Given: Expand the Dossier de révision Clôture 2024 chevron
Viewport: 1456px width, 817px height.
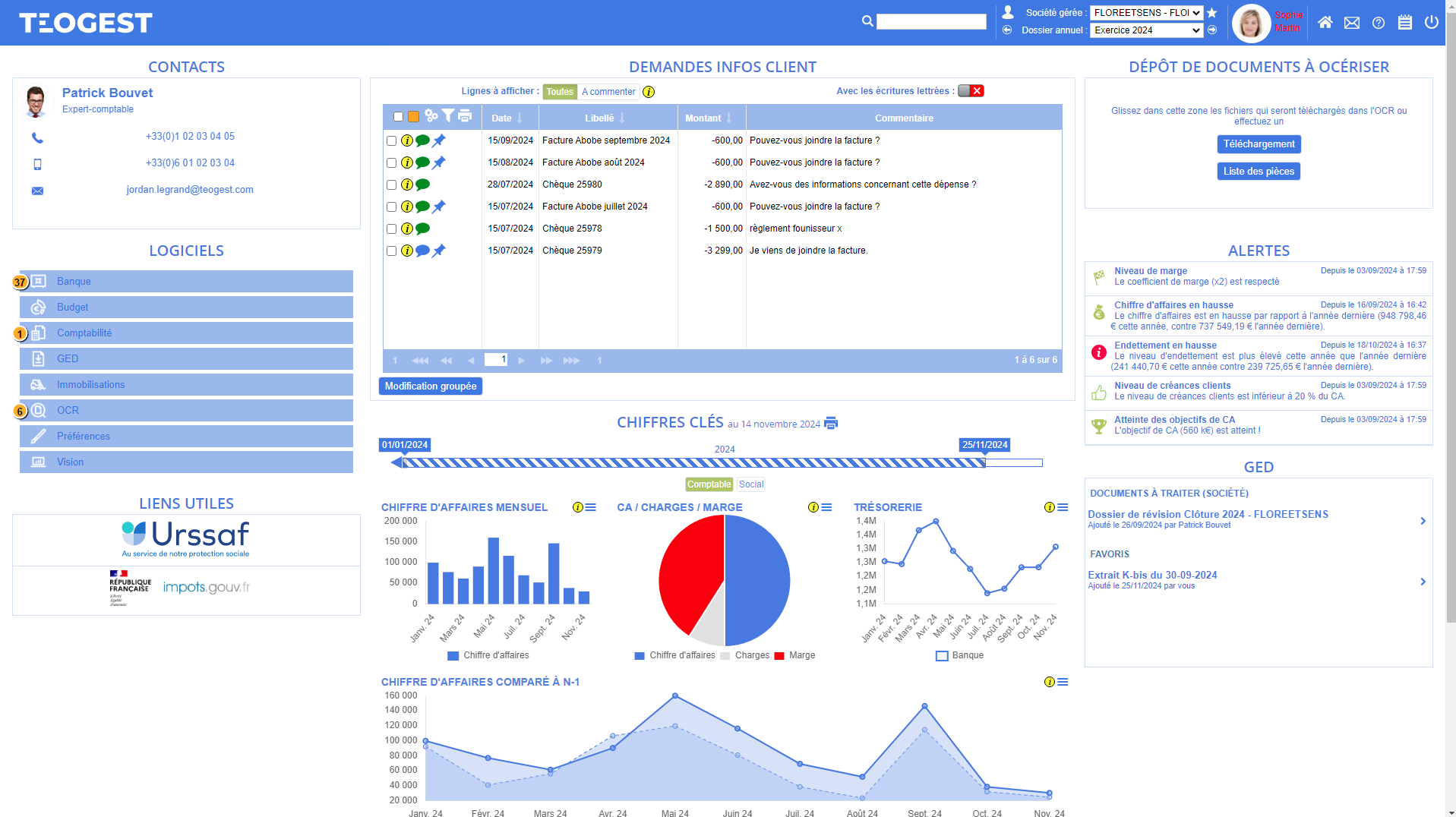Looking at the screenshot, I should 1423,521.
